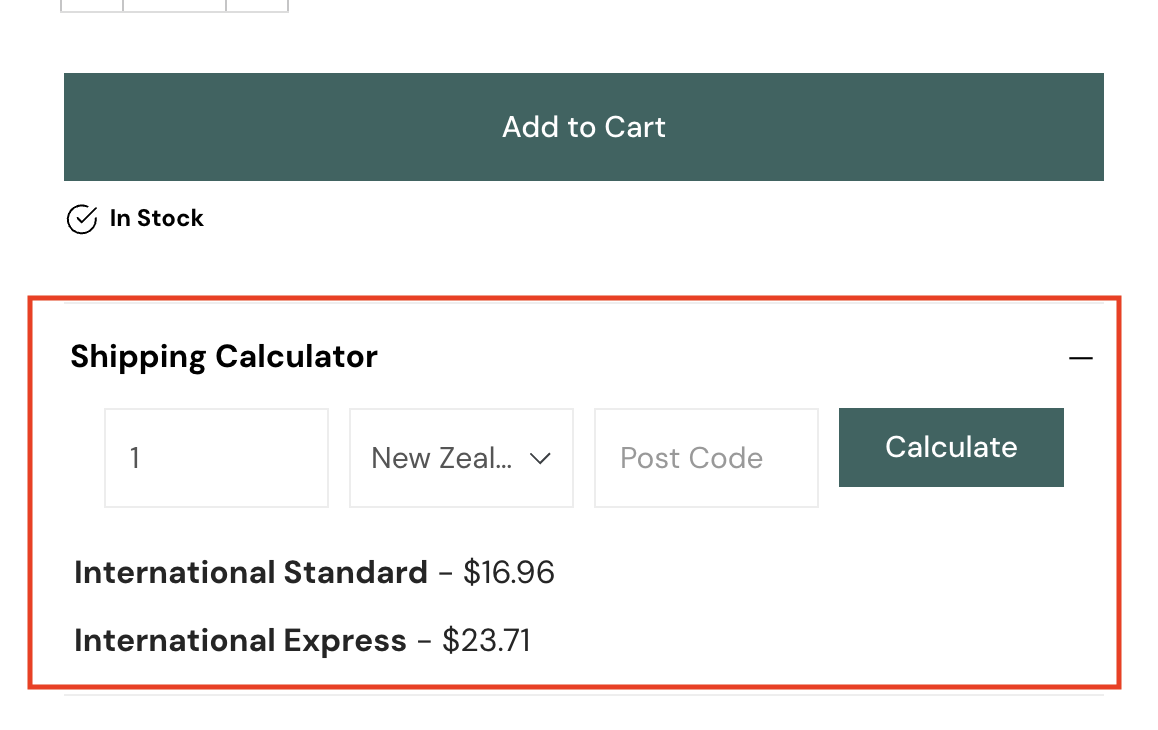Click the In Stock checkmark icon
This screenshot has height=730, width=1158.
(x=82, y=219)
